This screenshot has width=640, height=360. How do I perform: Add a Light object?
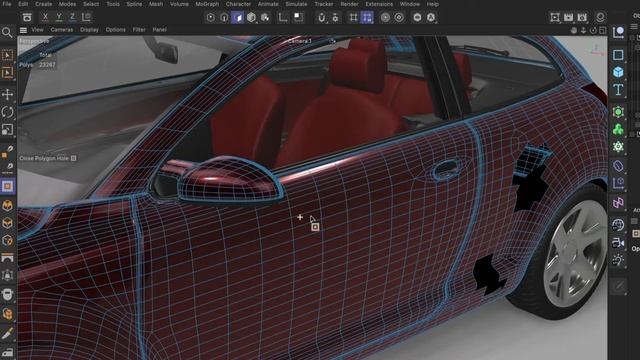[x=618, y=260]
